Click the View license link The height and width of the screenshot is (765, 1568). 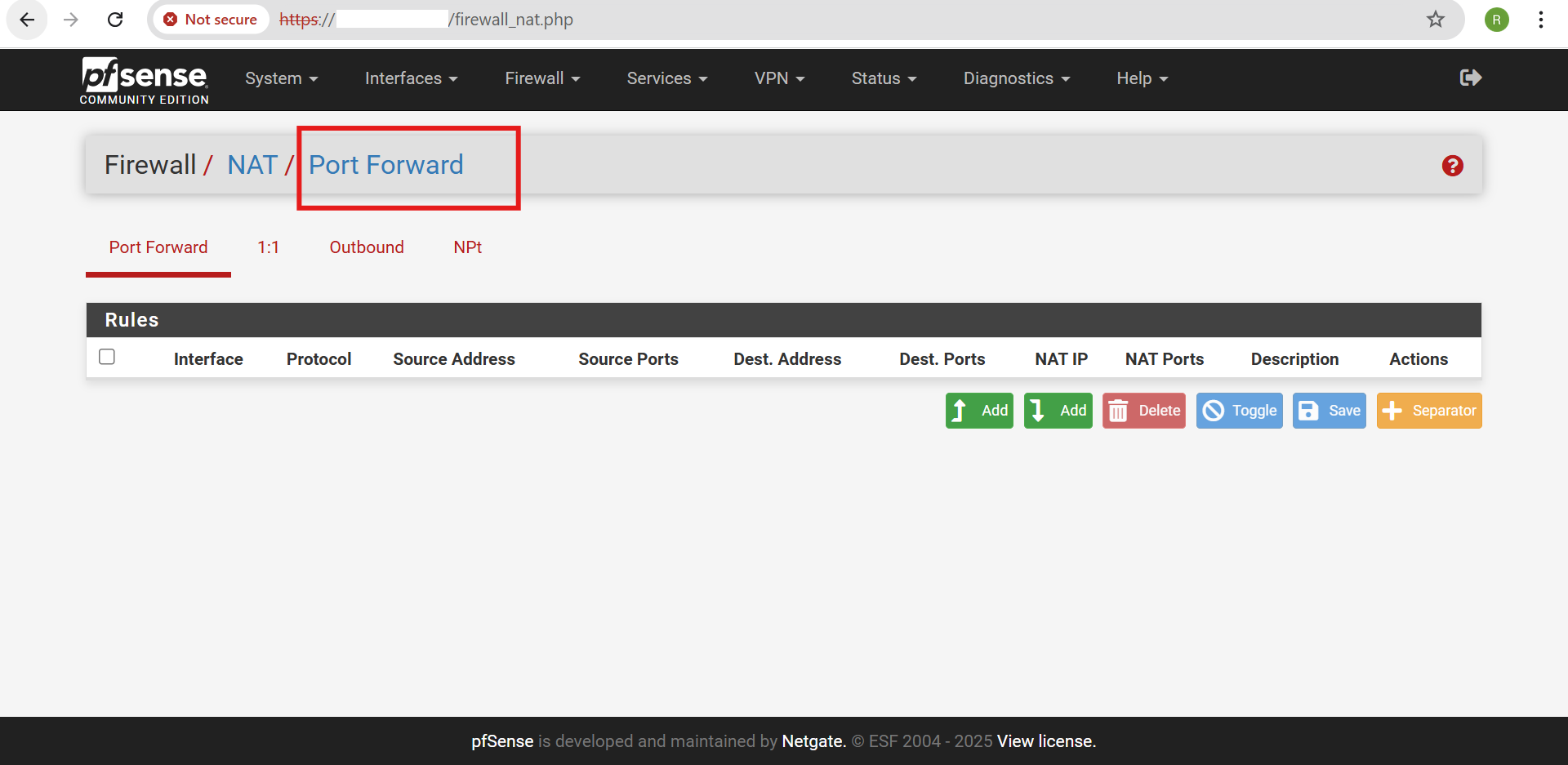pos(1046,741)
